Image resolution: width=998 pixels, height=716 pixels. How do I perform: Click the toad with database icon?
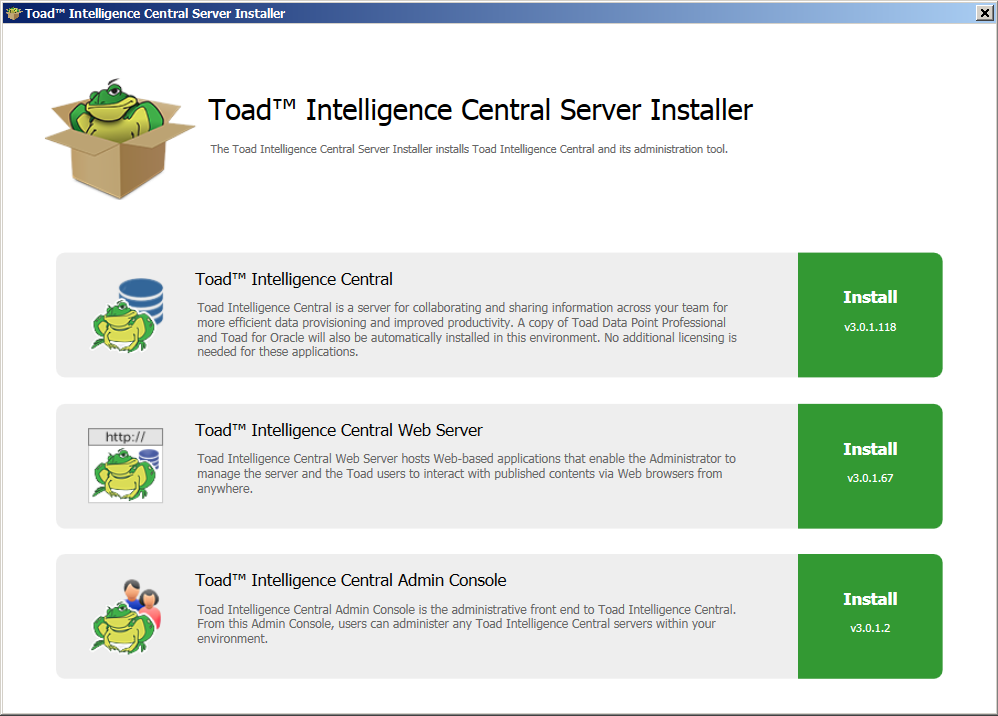127,315
